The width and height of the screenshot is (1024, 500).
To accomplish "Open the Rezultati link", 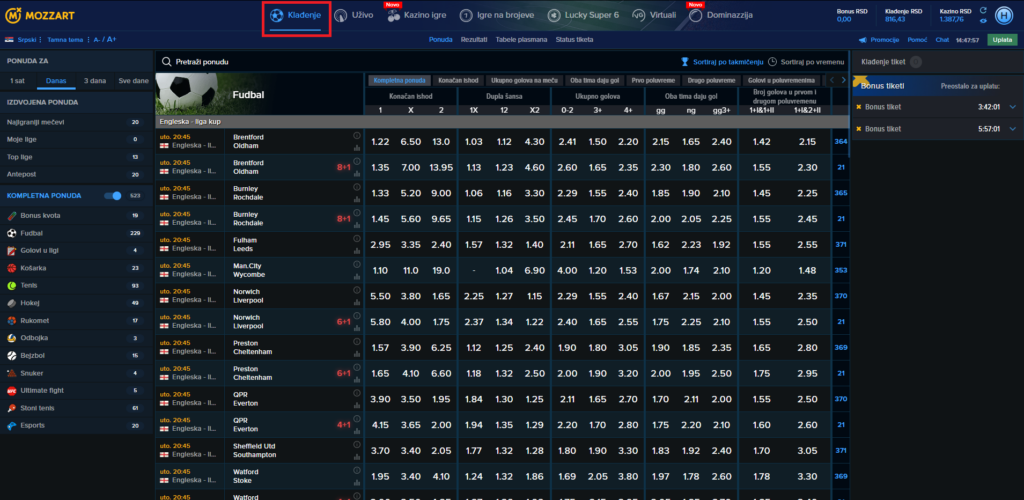I will click(473, 40).
